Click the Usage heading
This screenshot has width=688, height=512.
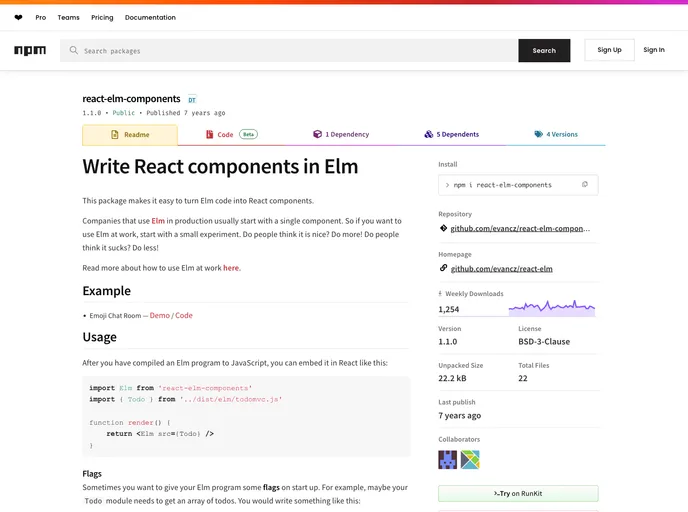100,337
